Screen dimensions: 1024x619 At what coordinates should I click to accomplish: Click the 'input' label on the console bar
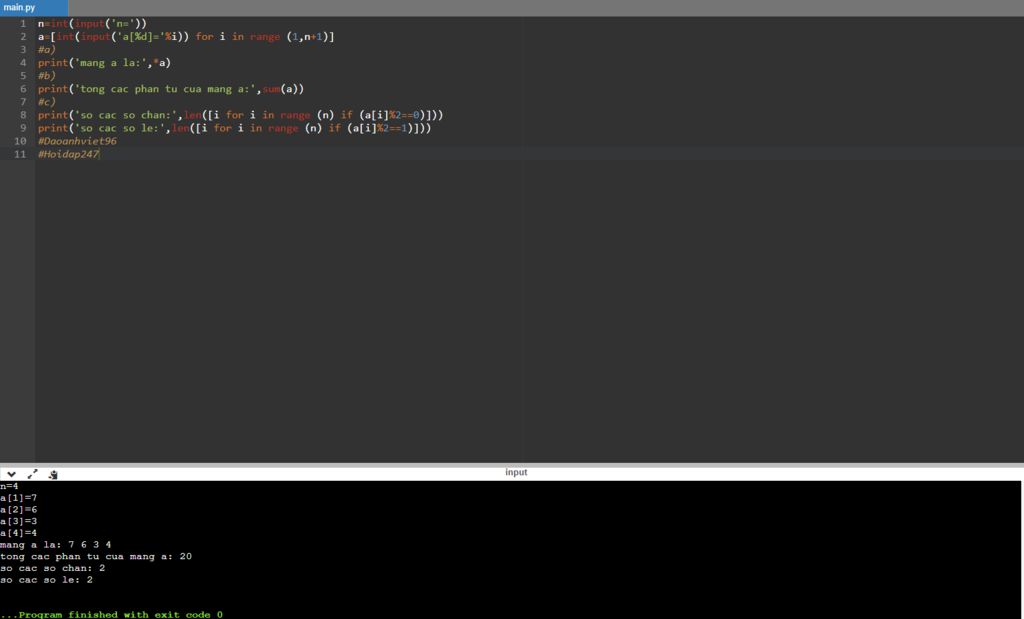(516, 472)
